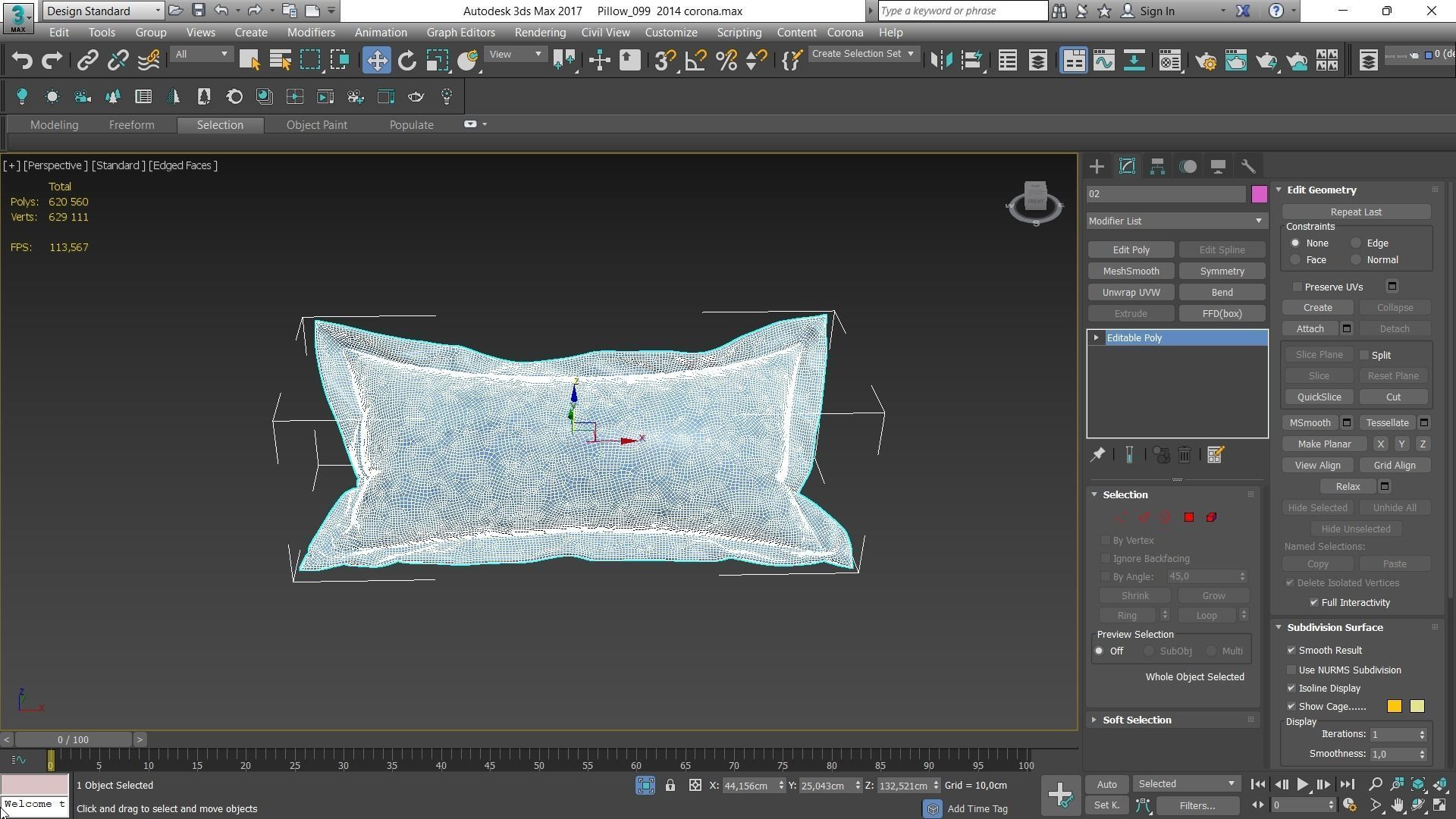This screenshot has width=1456, height=819.
Task: Open the Utilities command panel tab
Action: (x=1248, y=167)
